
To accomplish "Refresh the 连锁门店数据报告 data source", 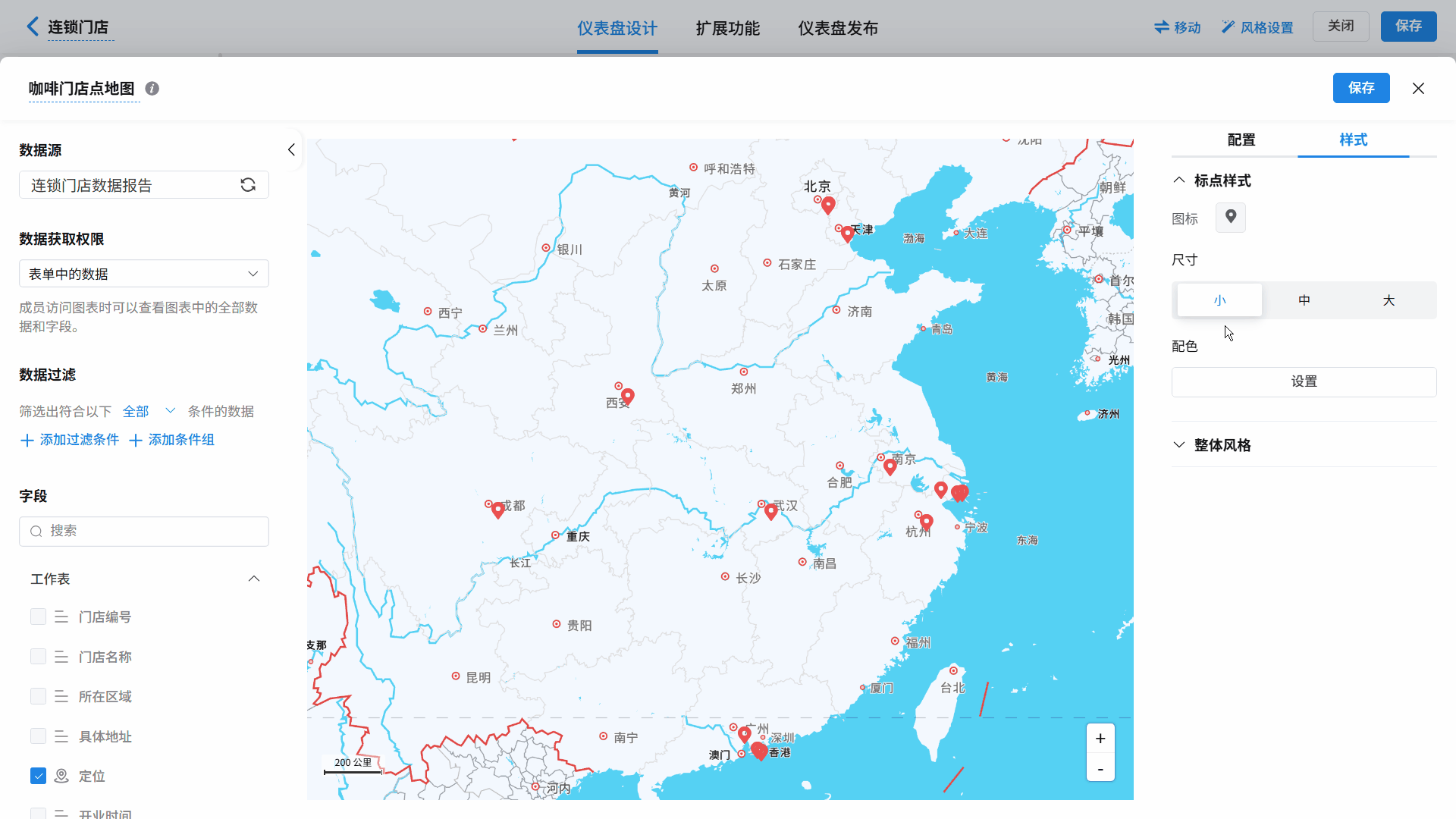I will [248, 185].
